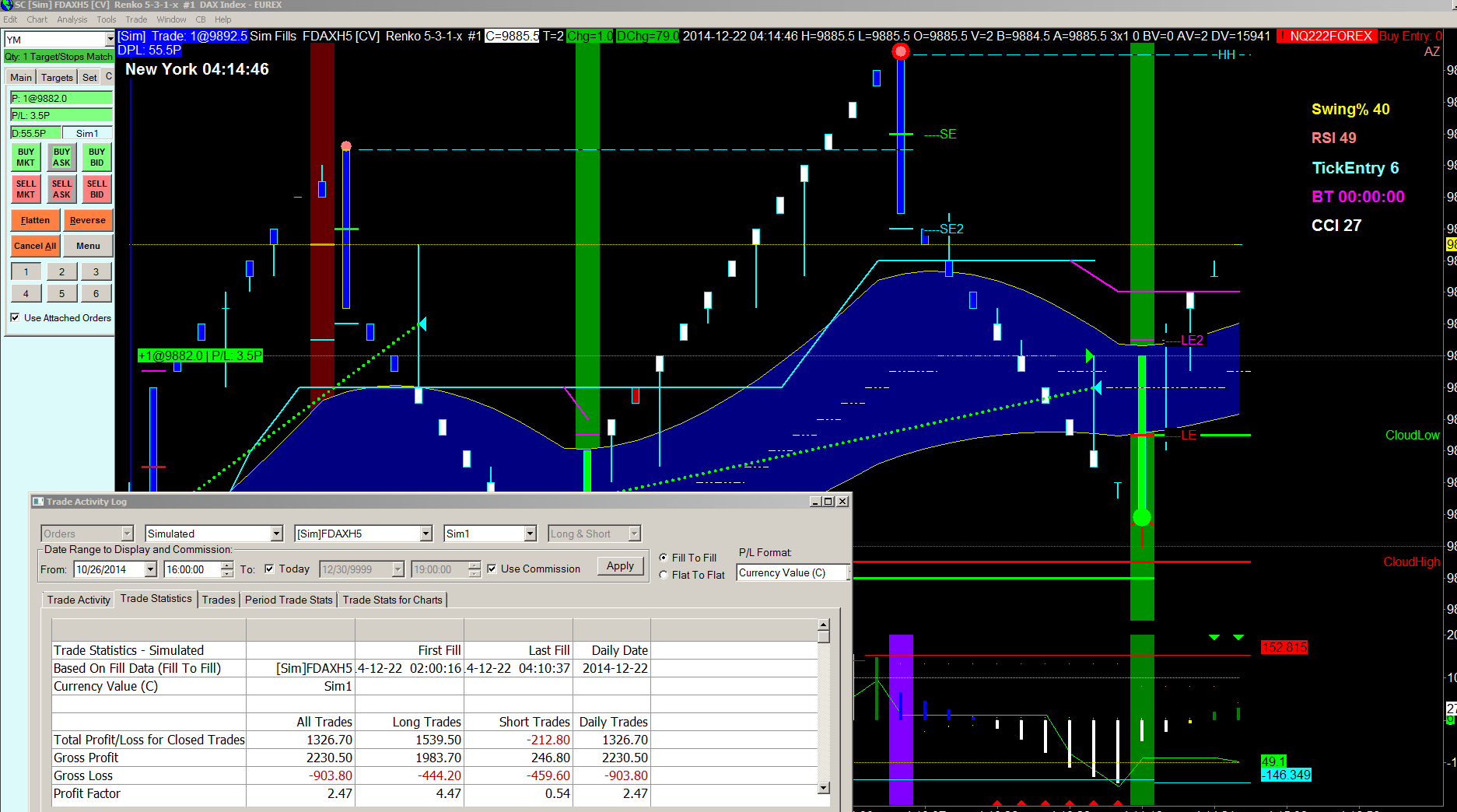Viewport: 1457px width, 812px height.
Task: Cancel all open orders
Action: point(35,246)
